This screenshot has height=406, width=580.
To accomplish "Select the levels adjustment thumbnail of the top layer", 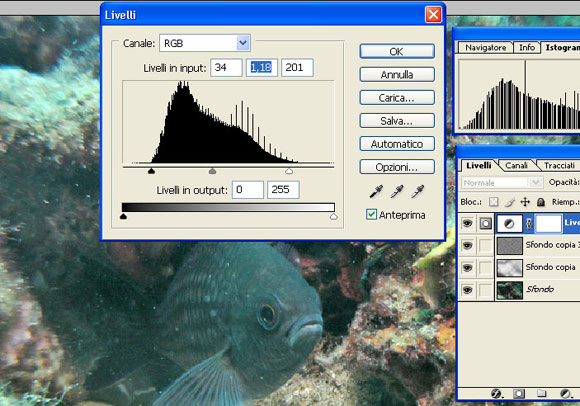I will click(509, 223).
